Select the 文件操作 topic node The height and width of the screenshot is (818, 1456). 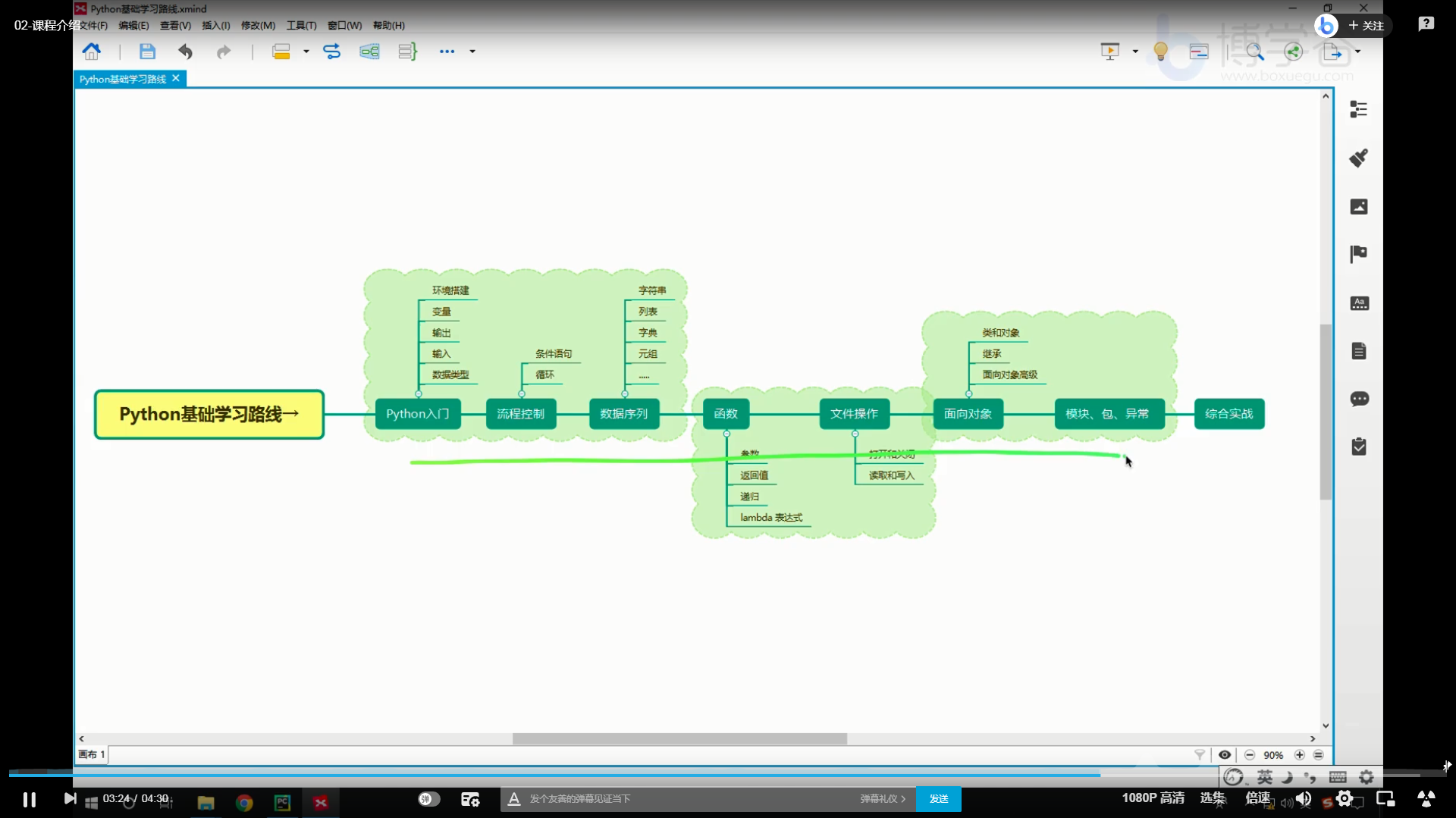[855, 414]
